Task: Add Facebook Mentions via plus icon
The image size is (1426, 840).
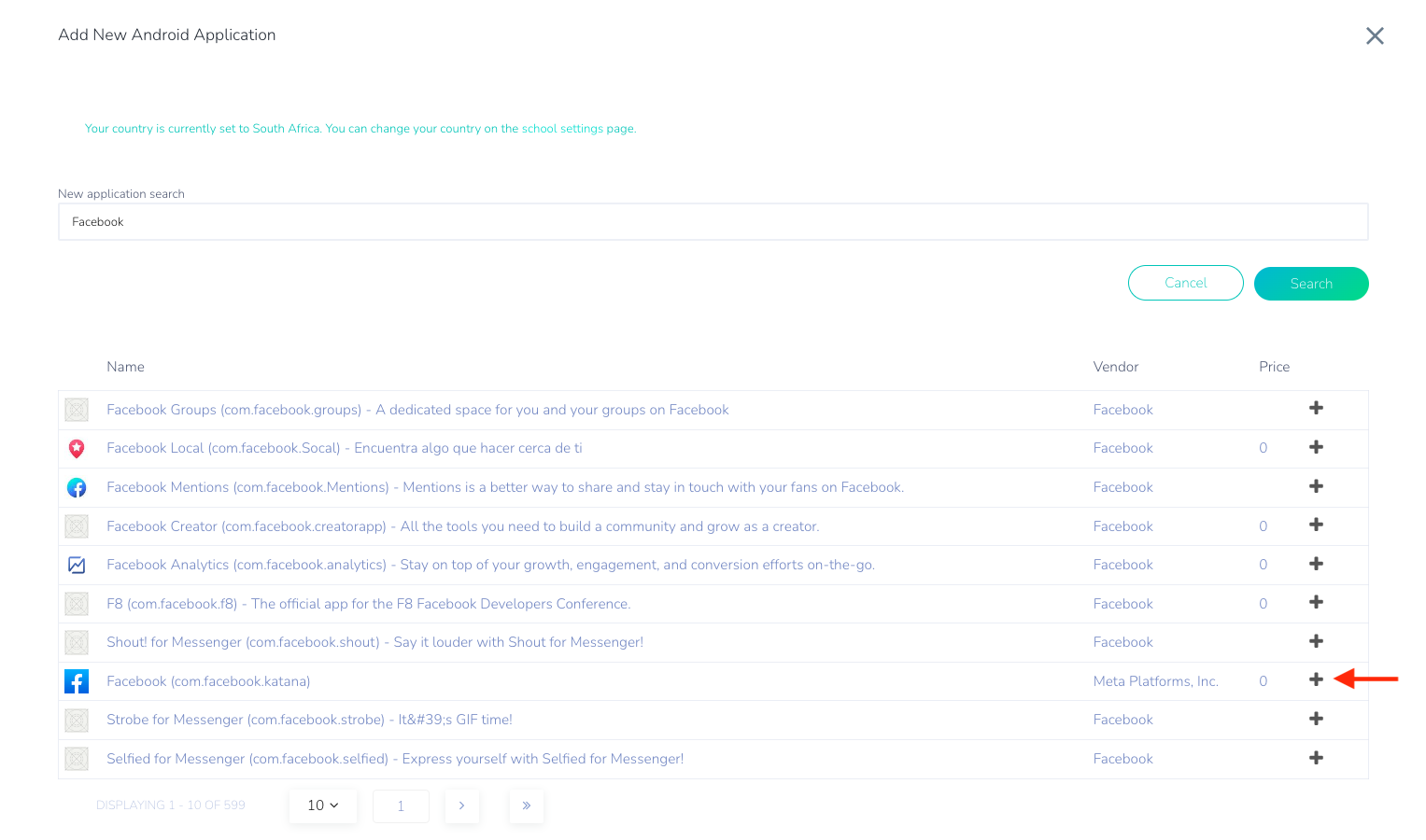Action: (1316, 486)
